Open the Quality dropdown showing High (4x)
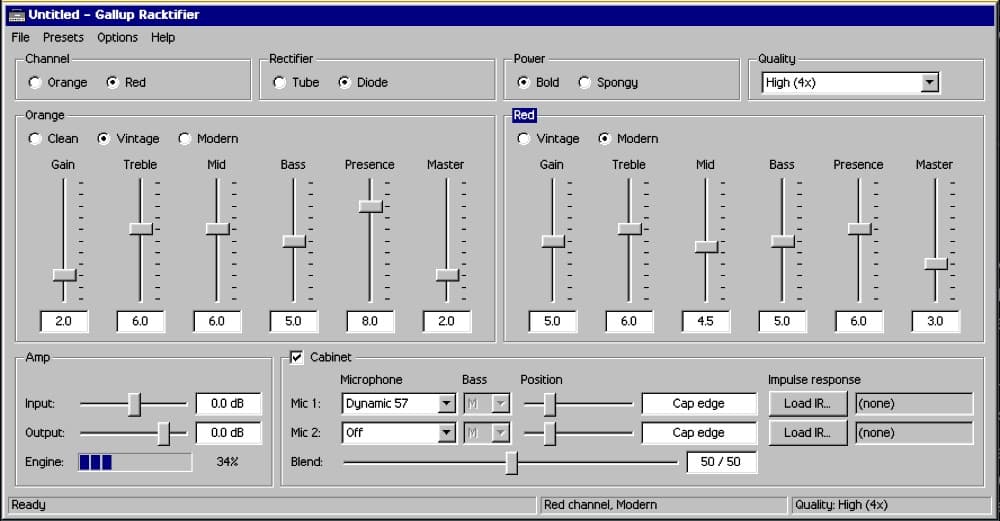This screenshot has height=521, width=1000. [850, 82]
